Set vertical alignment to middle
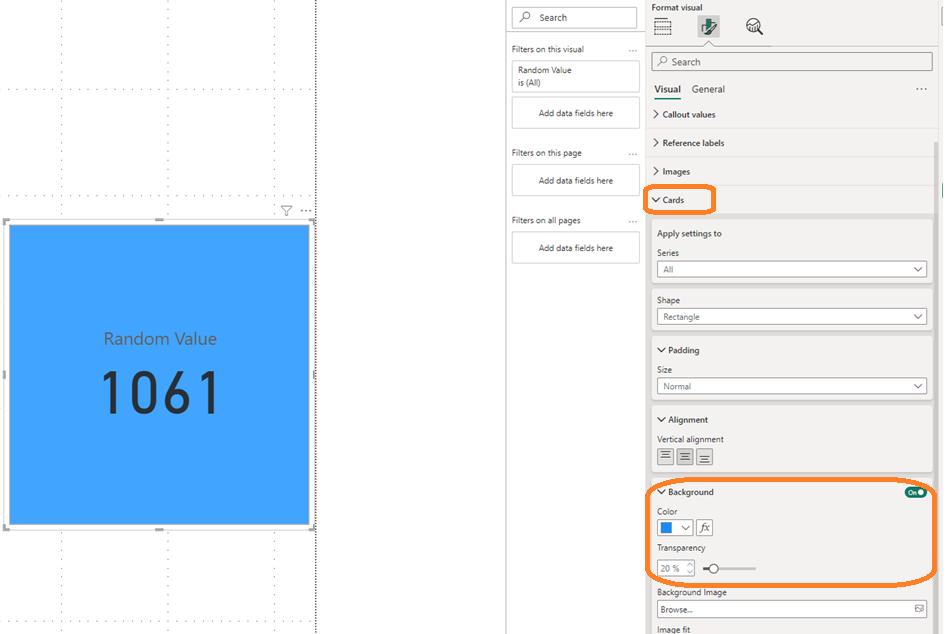The height and width of the screenshot is (634, 949). coord(685,456)
